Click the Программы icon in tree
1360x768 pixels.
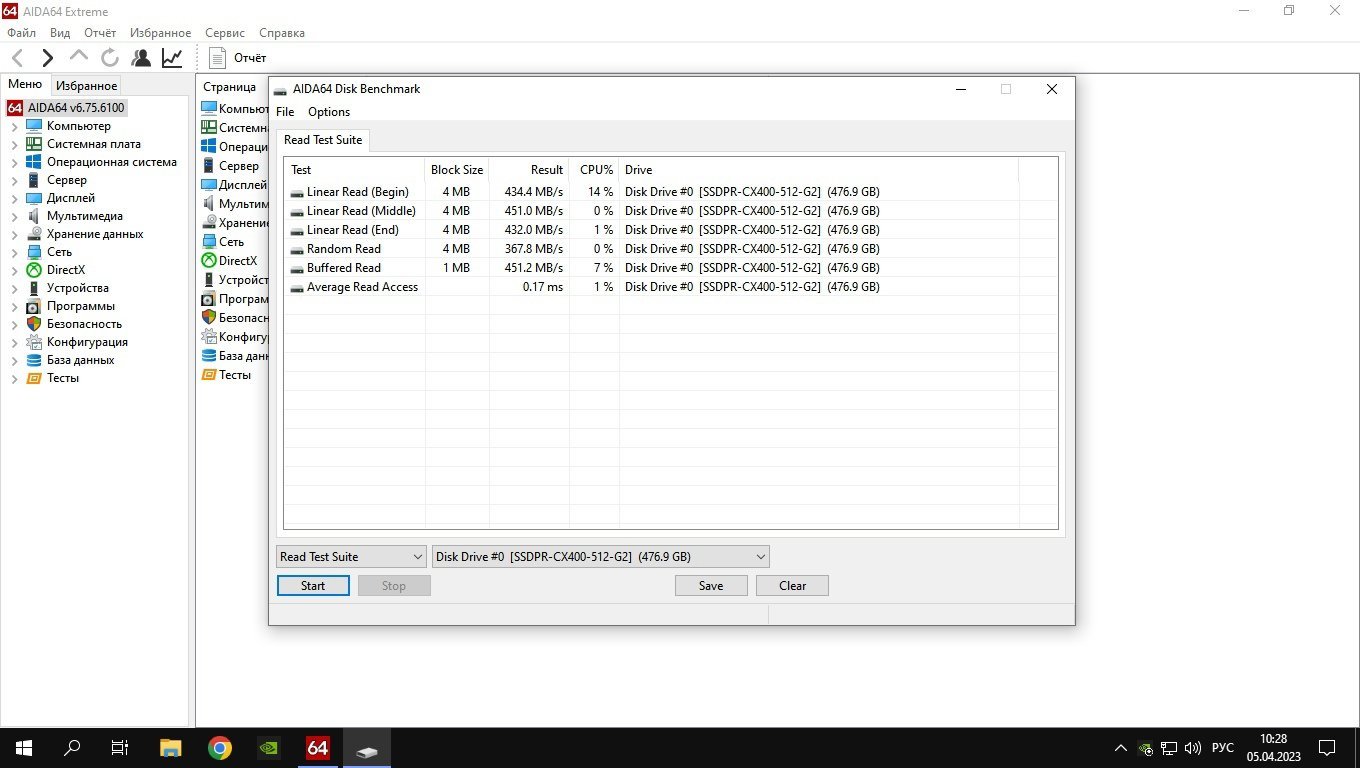(34, 306)
